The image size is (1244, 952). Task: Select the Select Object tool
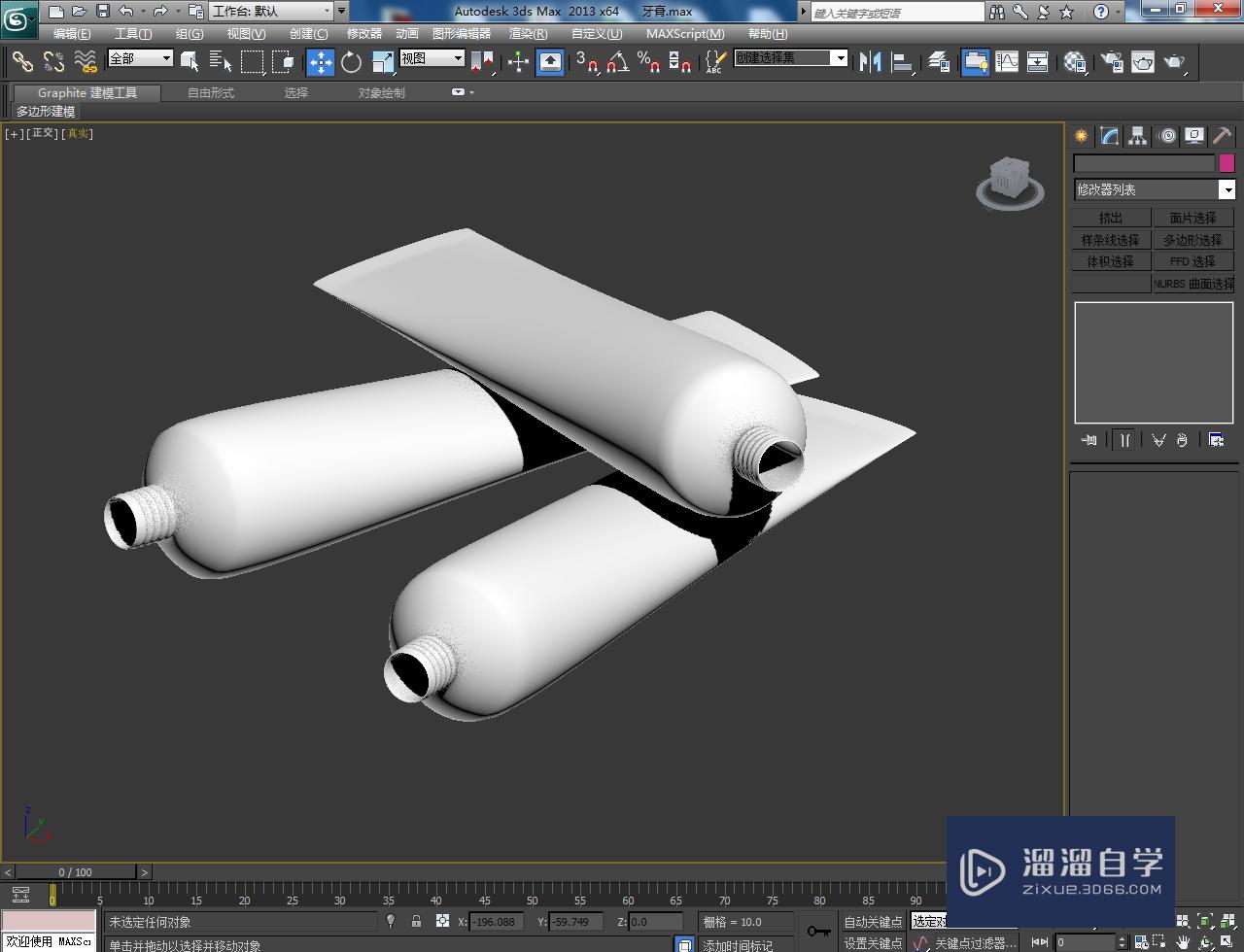190,62
